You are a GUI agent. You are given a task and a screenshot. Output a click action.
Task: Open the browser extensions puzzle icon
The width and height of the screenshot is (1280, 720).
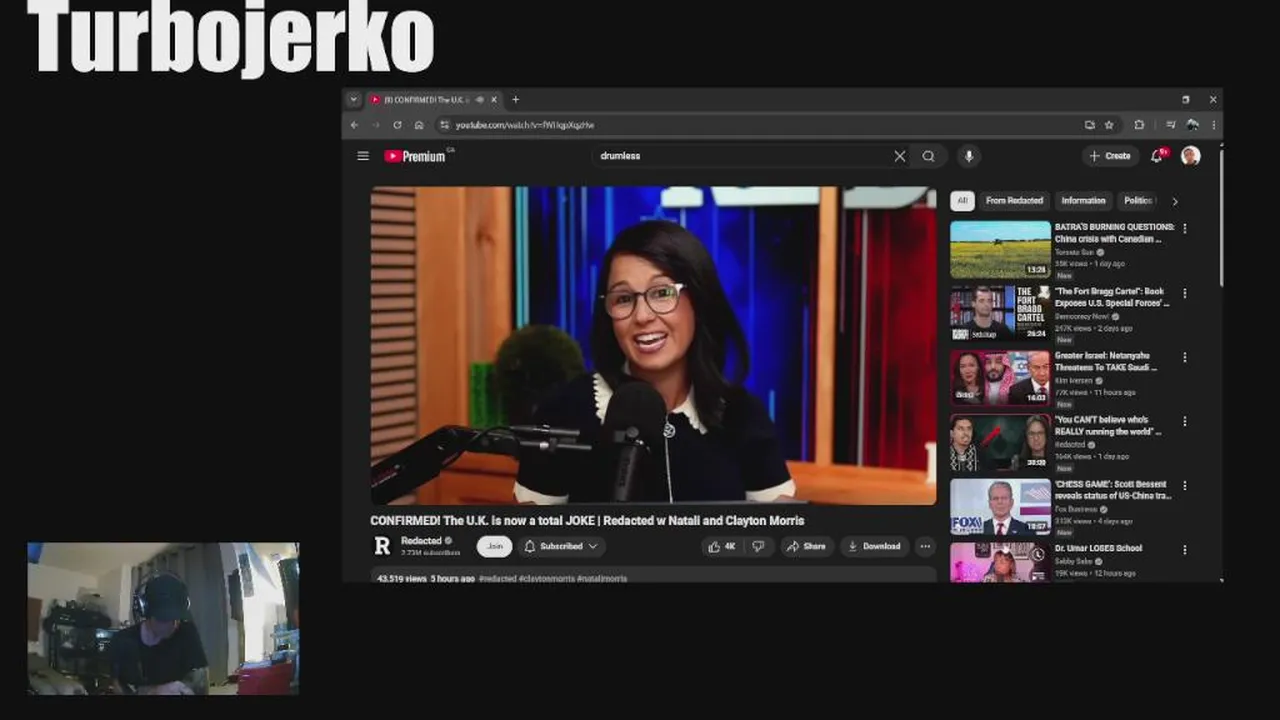point(1139,125)
